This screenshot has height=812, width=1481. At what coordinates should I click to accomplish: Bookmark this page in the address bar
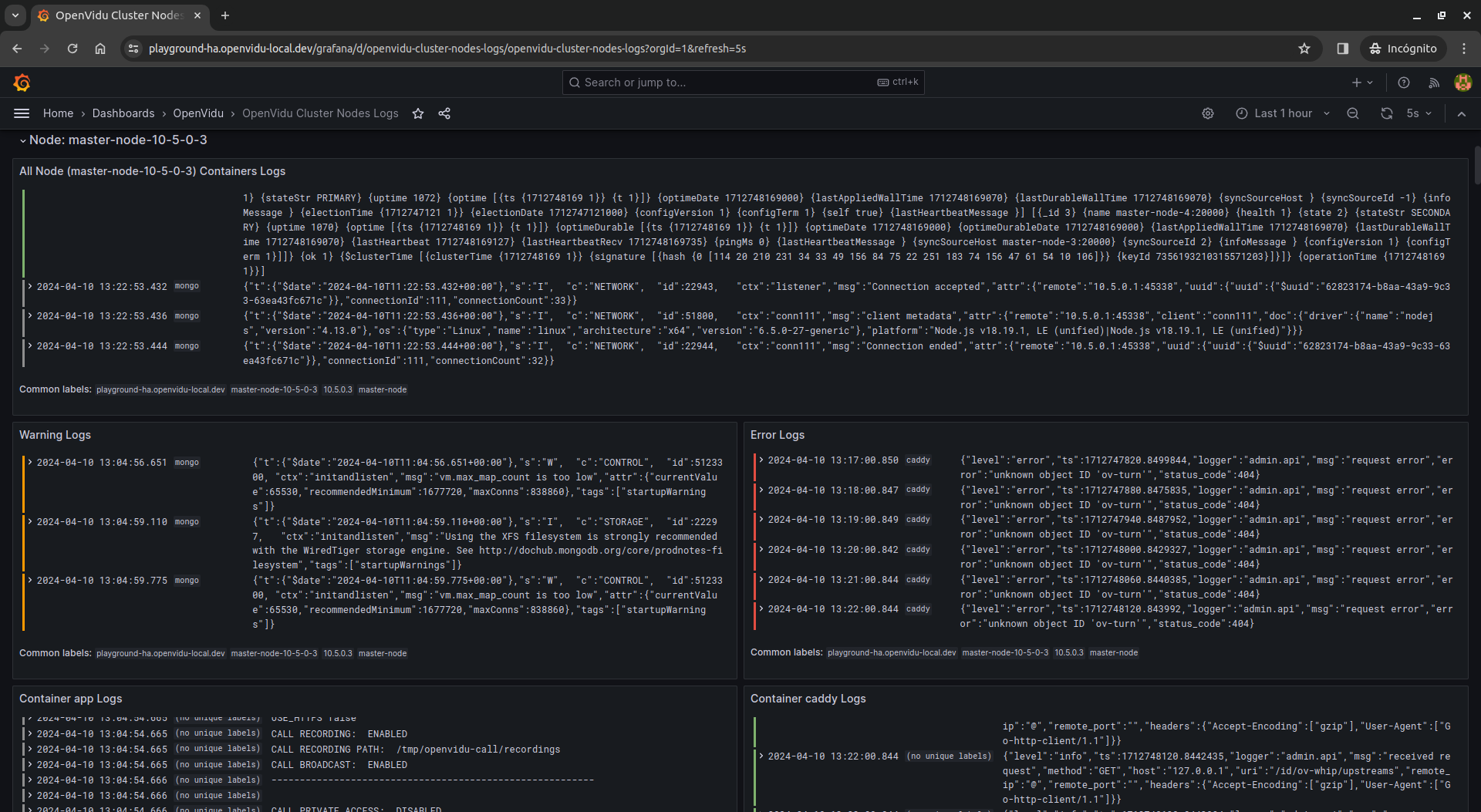[1304, 49]
